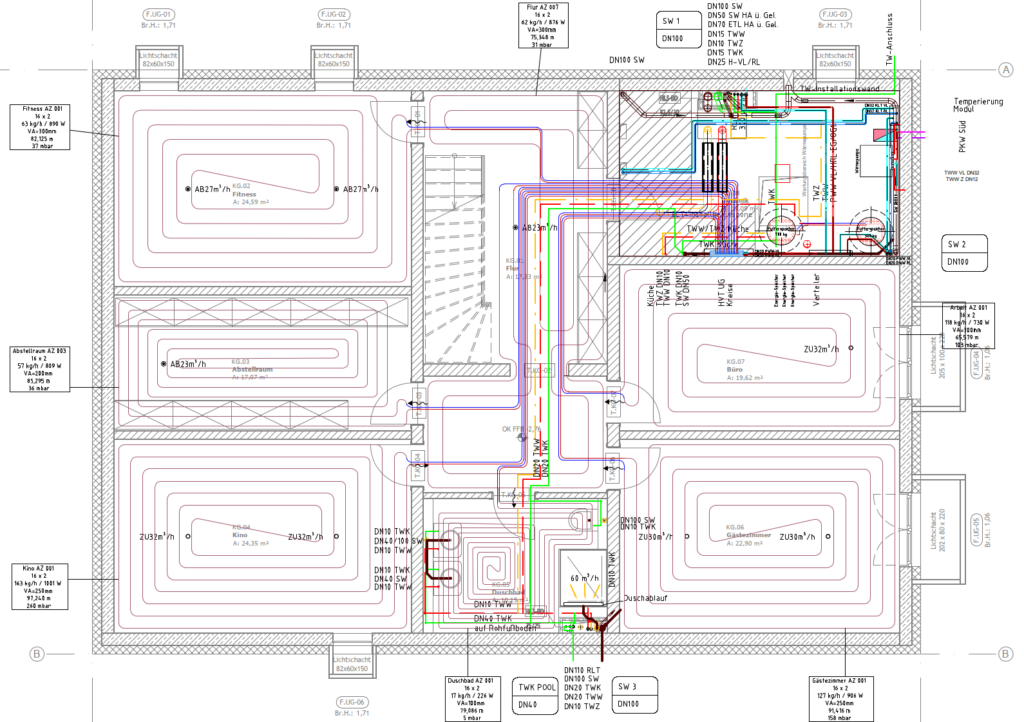Click grid axis marker A
This screenshot has height=722, width=1024.
1006,70
